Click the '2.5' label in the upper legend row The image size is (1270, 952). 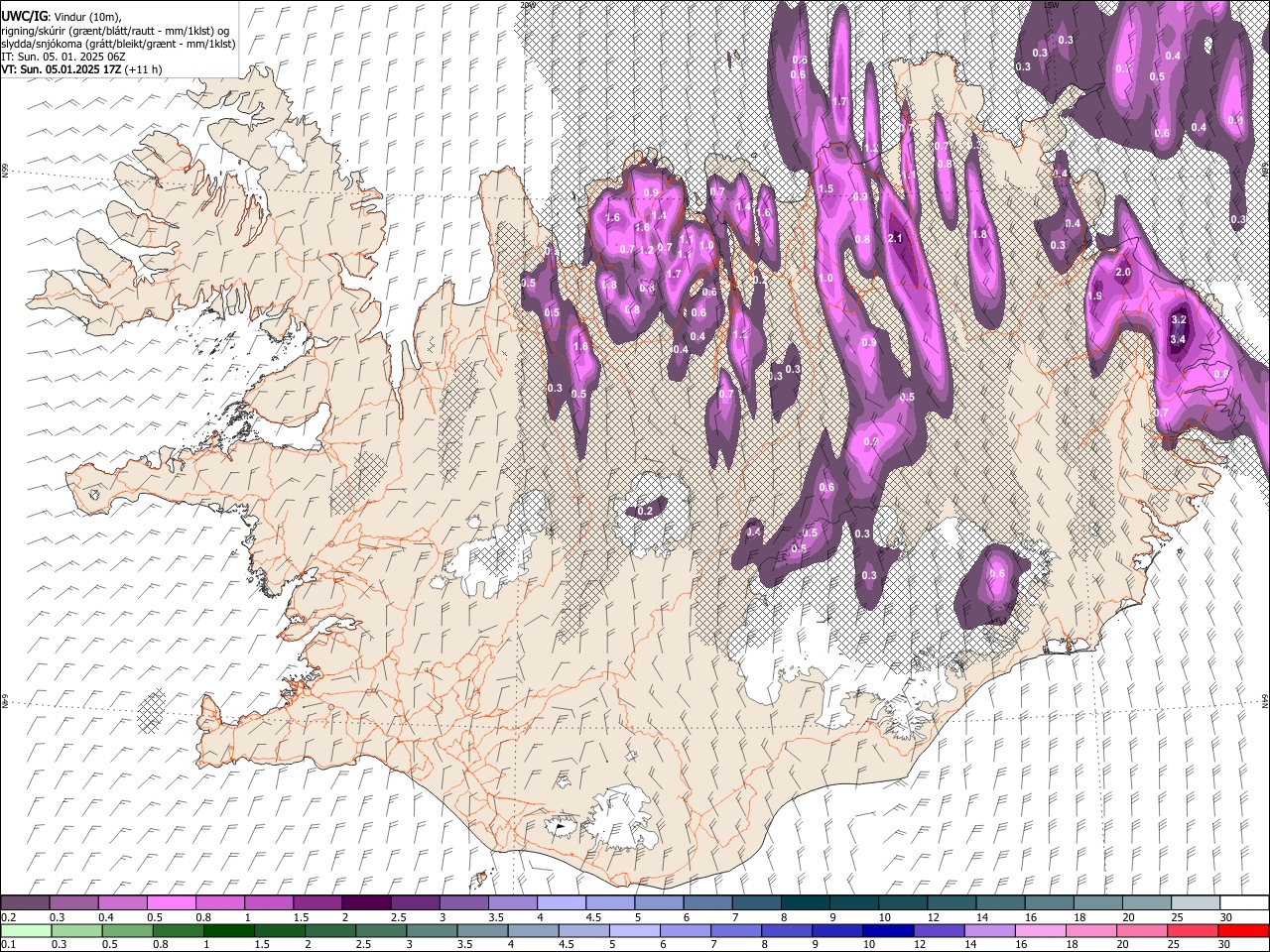click(x=399, y=917)
